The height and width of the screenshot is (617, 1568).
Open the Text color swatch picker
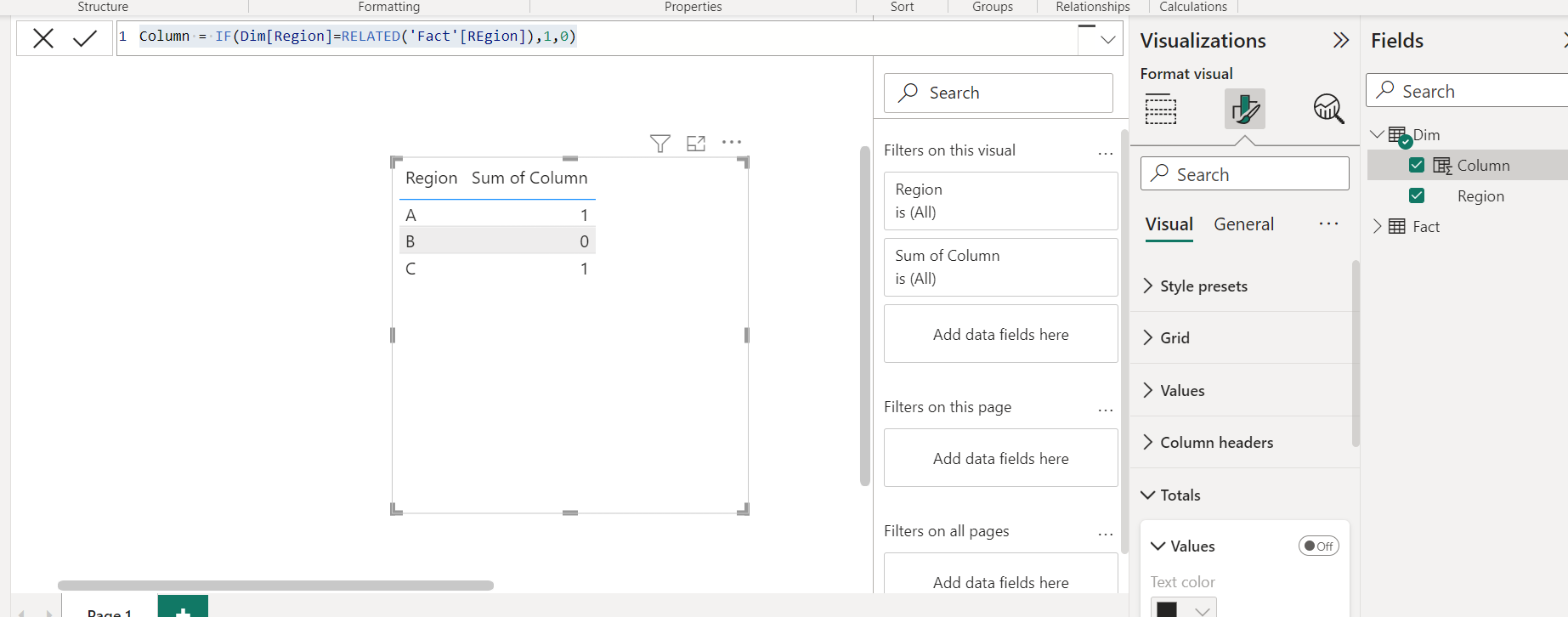pyautogui.click(x=1184, y=609)
